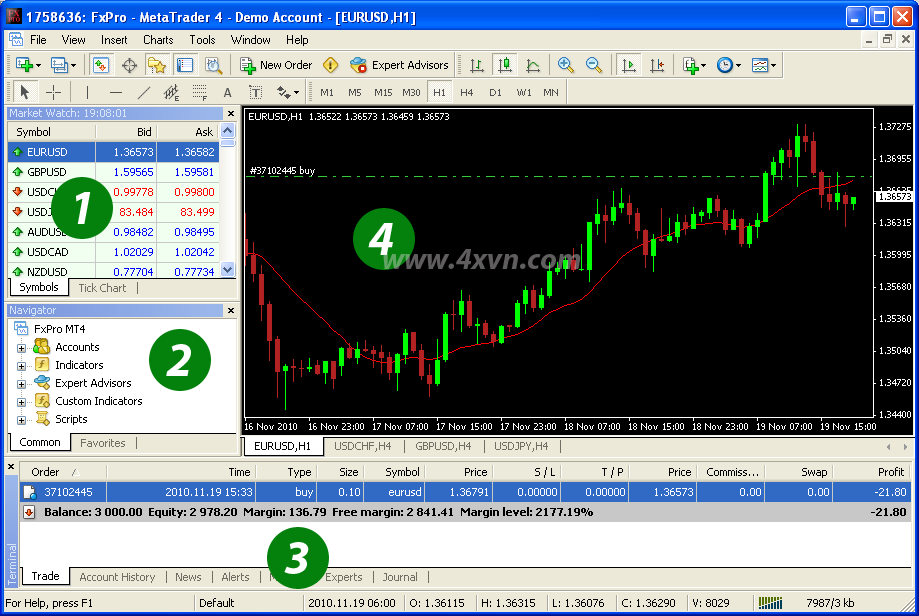Viewport: 919px width, 616px height.
Task: Select the cursor arrow tool
Action: [x=25, y=92]
